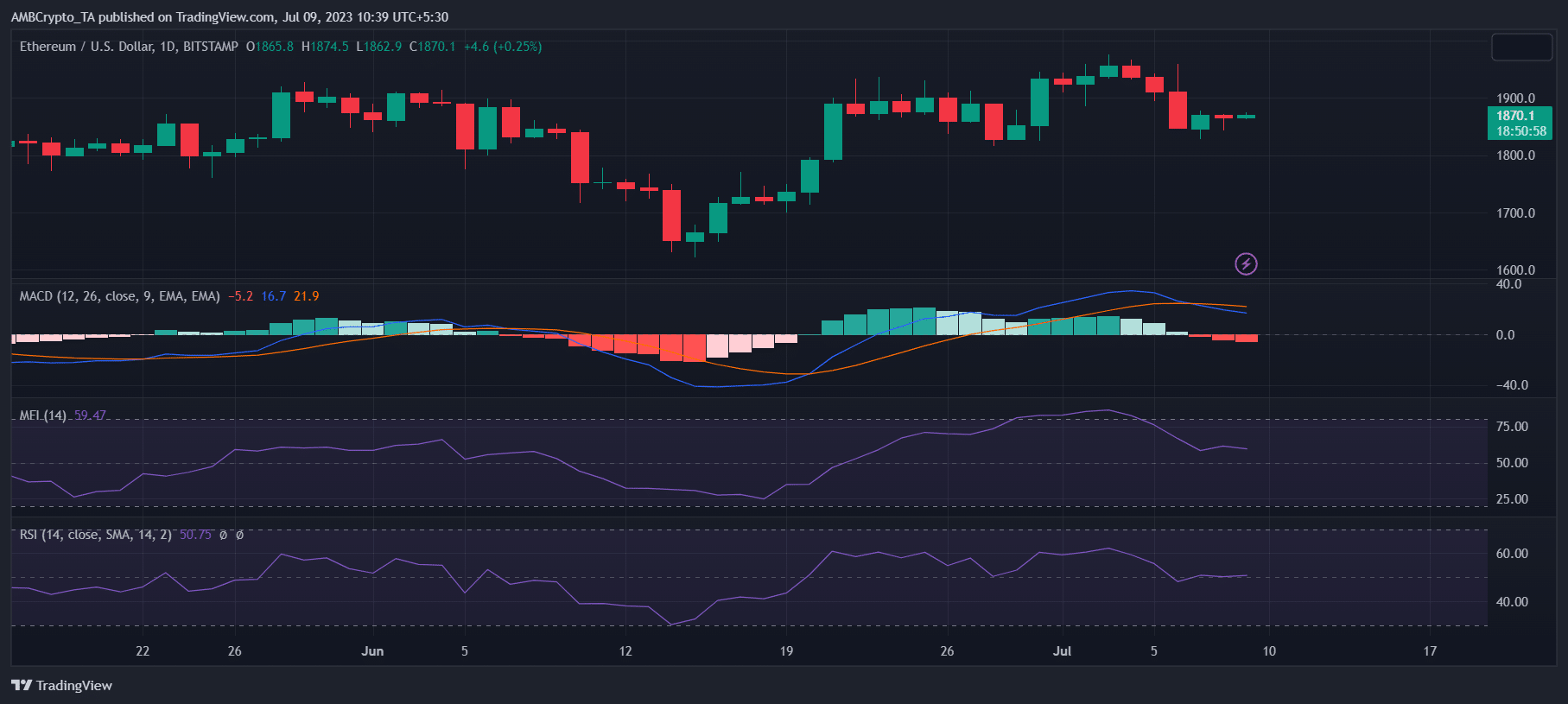
Task: Click the 'Jun' month label
Action: click(372, 651)
